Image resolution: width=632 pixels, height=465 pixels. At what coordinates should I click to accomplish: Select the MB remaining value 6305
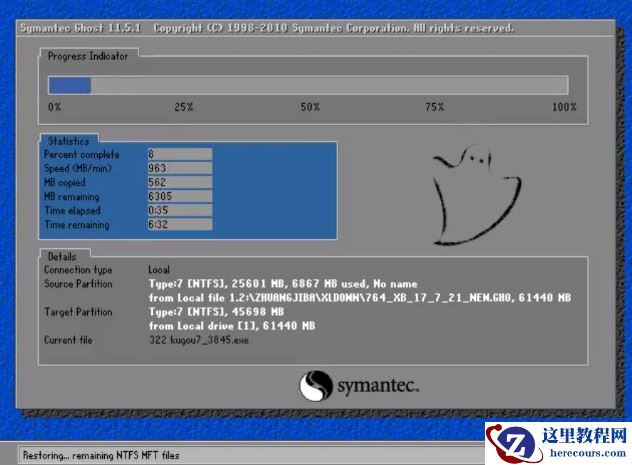click(180, 196)
